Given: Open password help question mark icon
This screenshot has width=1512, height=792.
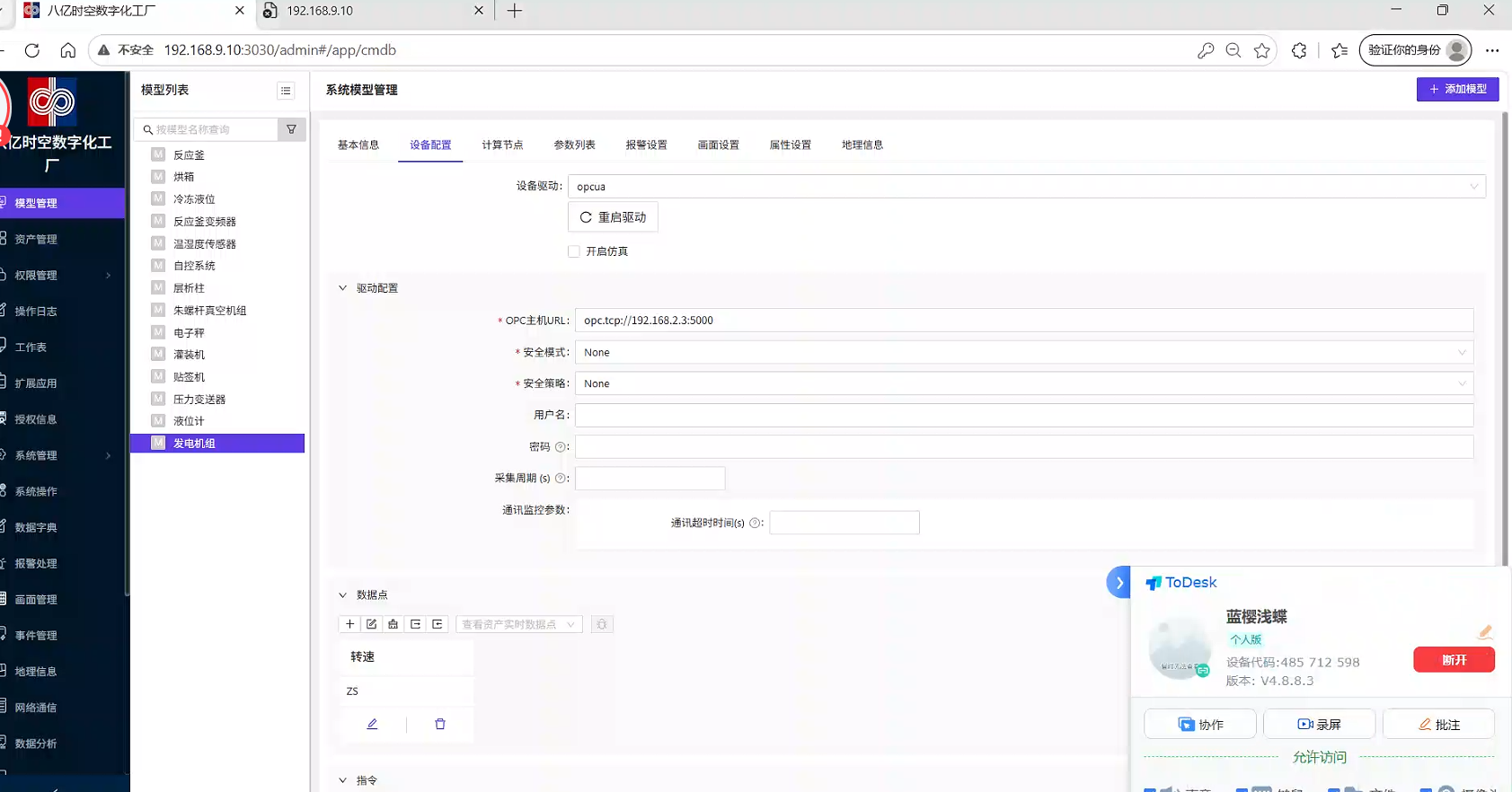Looking at the screenshot, I should coord(561,447).
